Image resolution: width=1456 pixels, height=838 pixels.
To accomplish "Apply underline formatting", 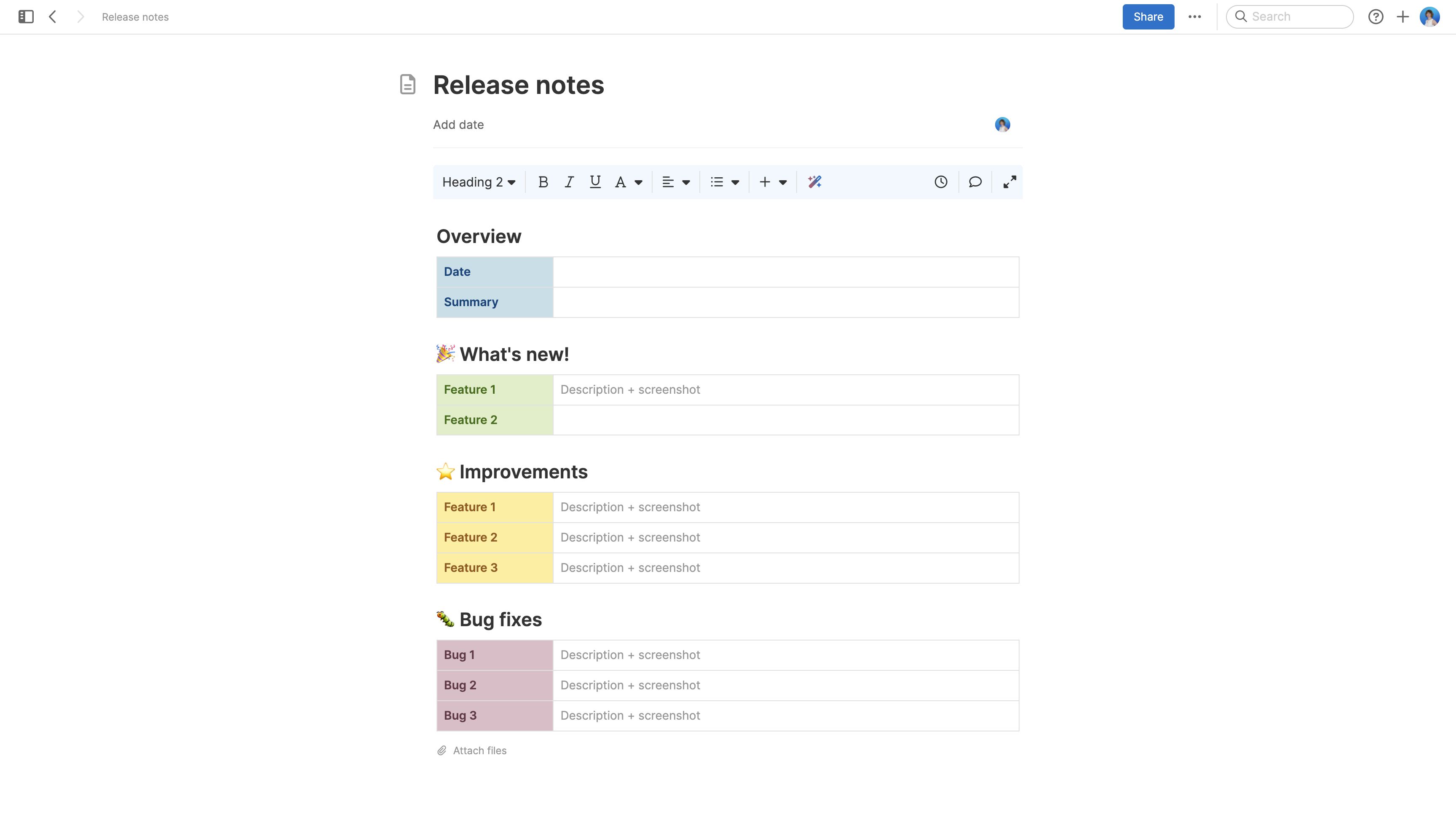I will (595, 182).
